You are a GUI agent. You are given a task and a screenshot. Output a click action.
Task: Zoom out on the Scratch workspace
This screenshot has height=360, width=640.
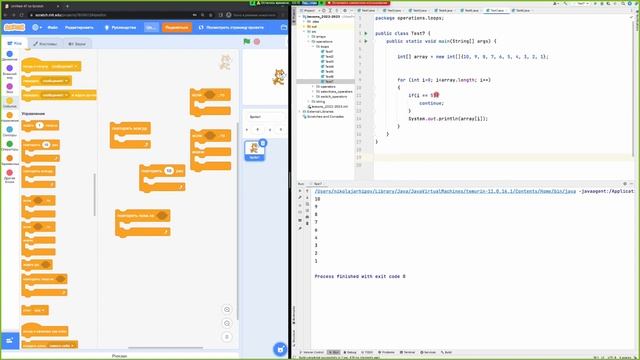click(x=227, y=323)
